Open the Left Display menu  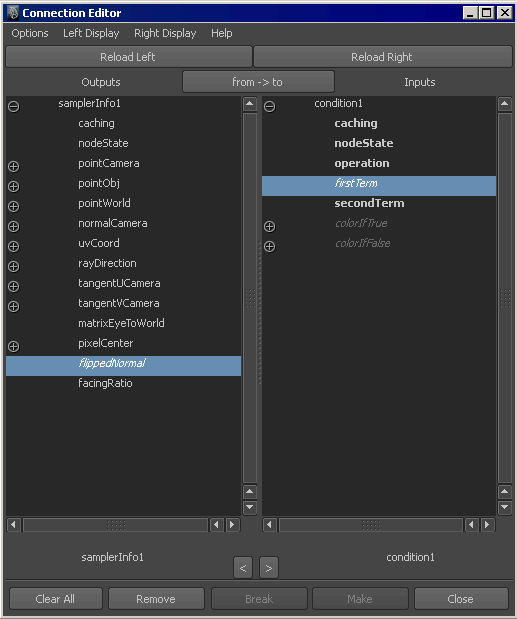[x=91, y=33]
